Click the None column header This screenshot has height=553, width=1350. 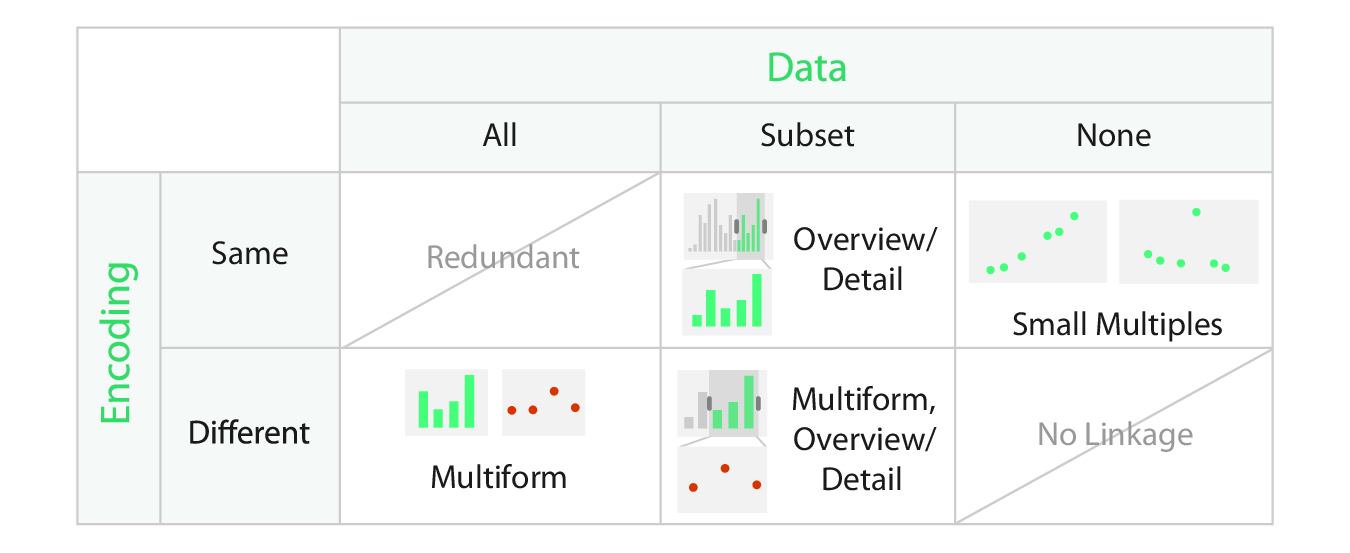pyautogui.click(x=1113, y=136)
